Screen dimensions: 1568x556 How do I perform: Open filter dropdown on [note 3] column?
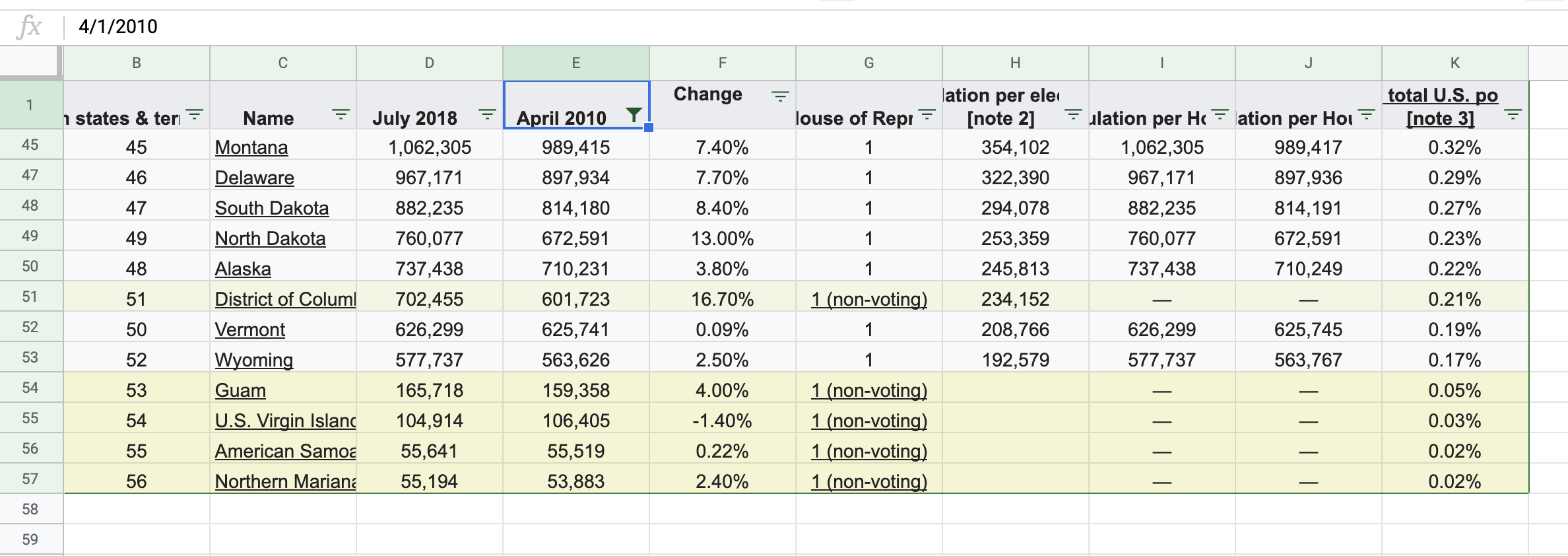click(x=1513, y=114)
